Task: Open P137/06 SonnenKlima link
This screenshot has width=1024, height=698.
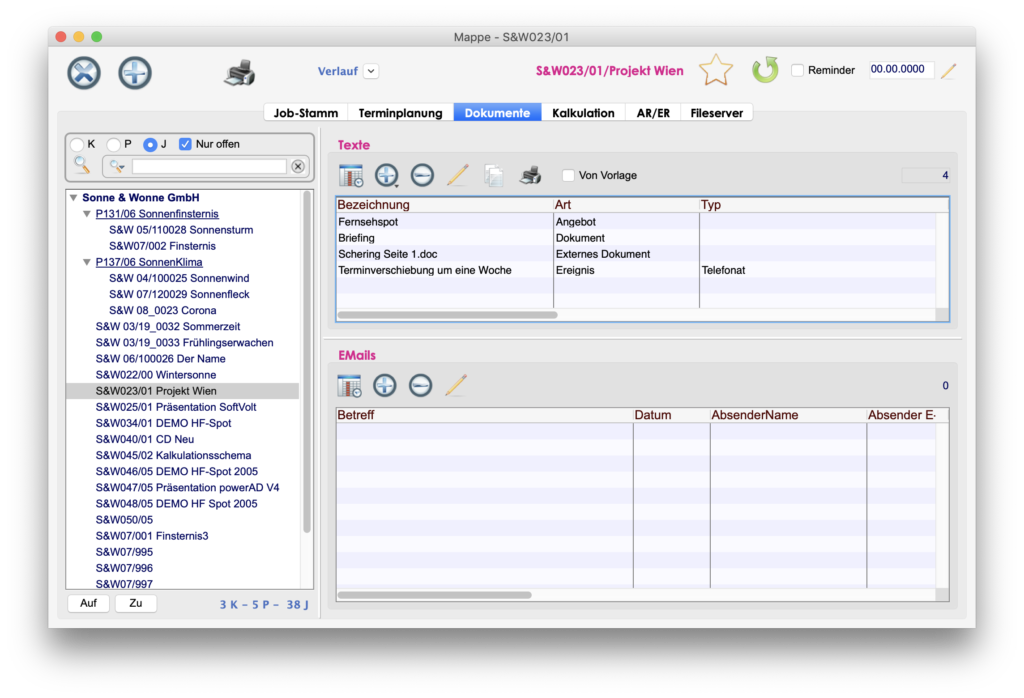Action: pyautogui.click(x=149, y=262)
